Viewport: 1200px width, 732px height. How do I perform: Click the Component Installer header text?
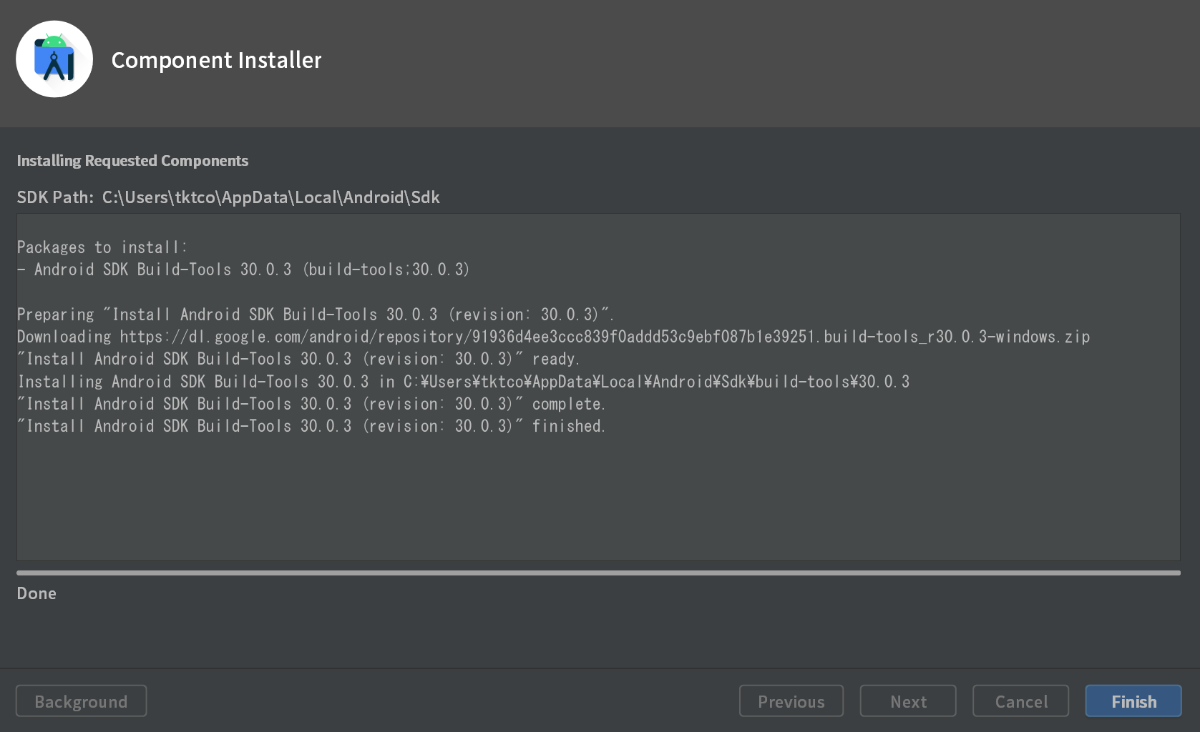(216, 60)
